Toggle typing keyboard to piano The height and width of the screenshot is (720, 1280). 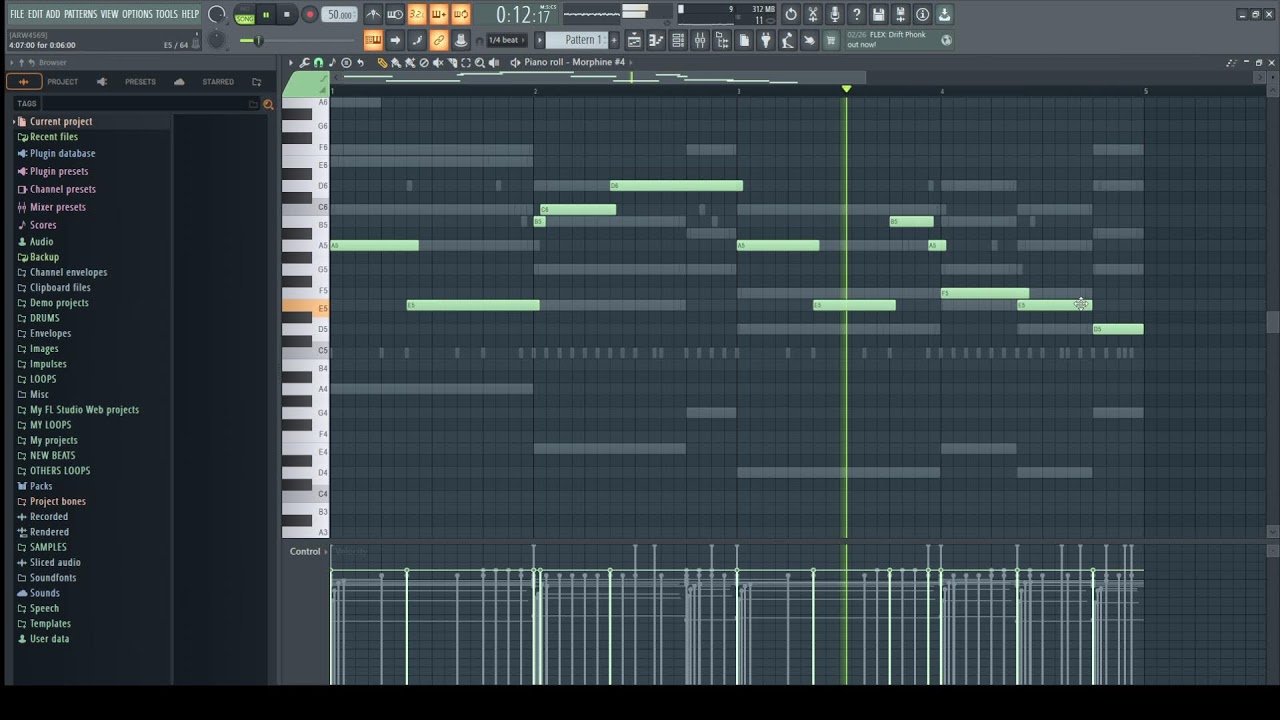pos(373,40)
